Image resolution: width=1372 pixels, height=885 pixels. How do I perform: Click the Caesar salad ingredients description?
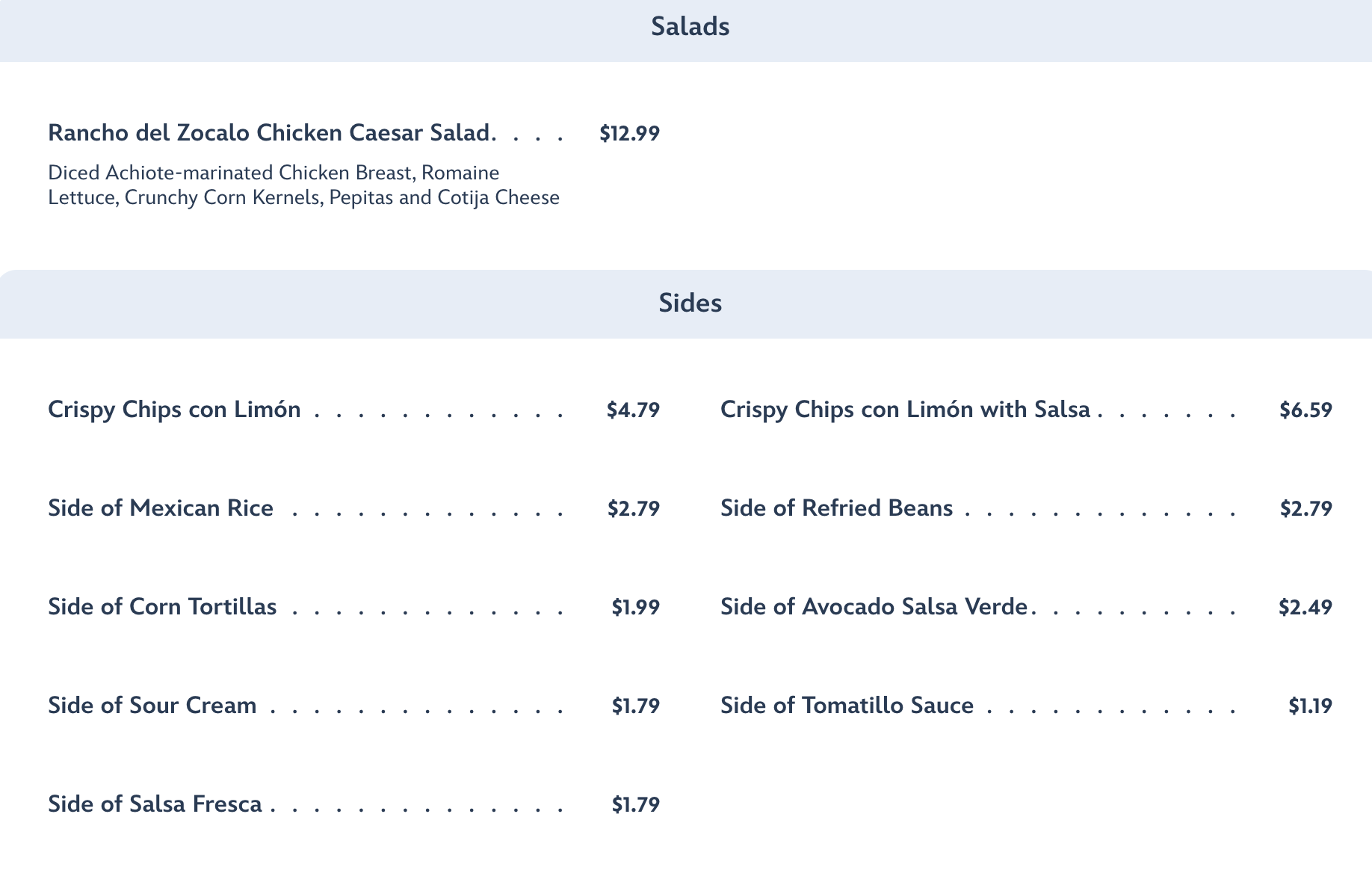[303, 185]
